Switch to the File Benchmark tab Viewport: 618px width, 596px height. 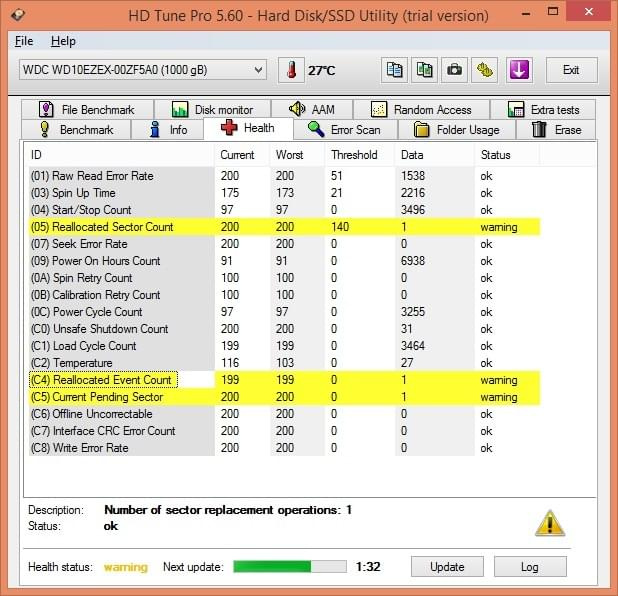pyautogui.click(x=87, y=109)
